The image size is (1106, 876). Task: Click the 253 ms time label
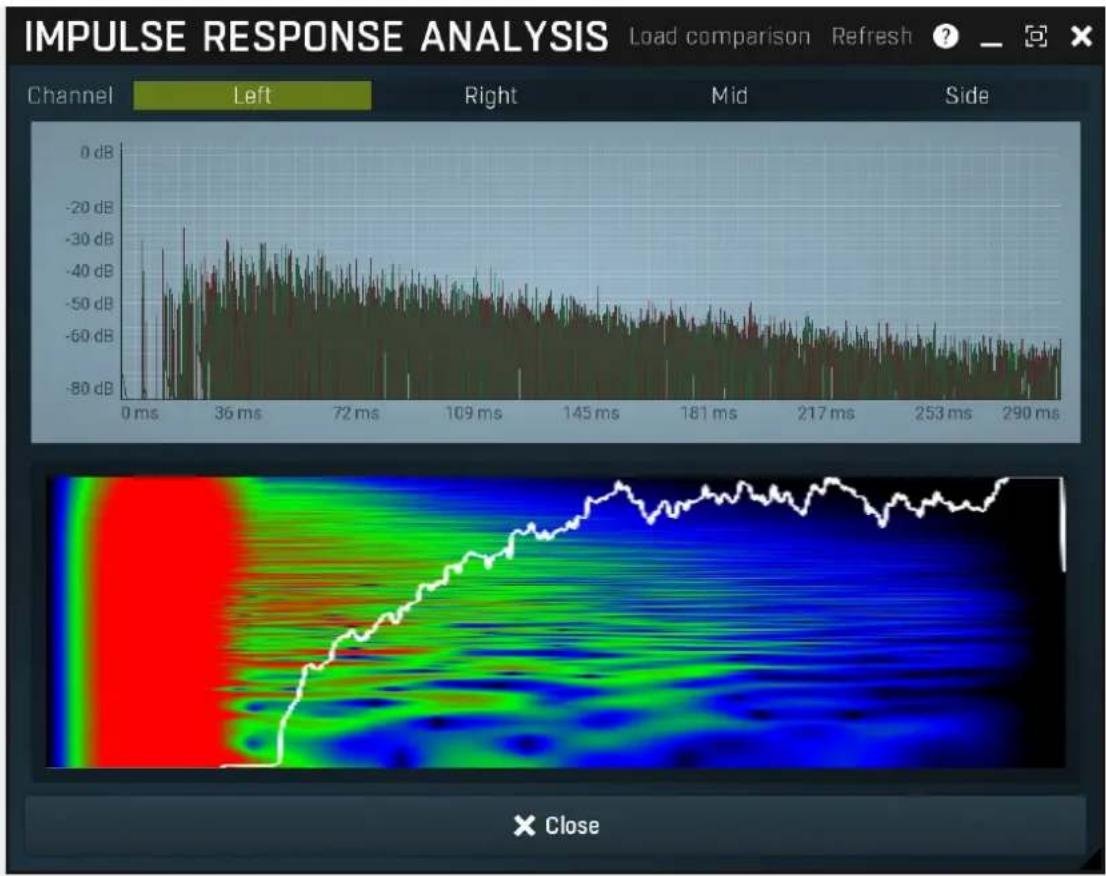tap(943, 413)
